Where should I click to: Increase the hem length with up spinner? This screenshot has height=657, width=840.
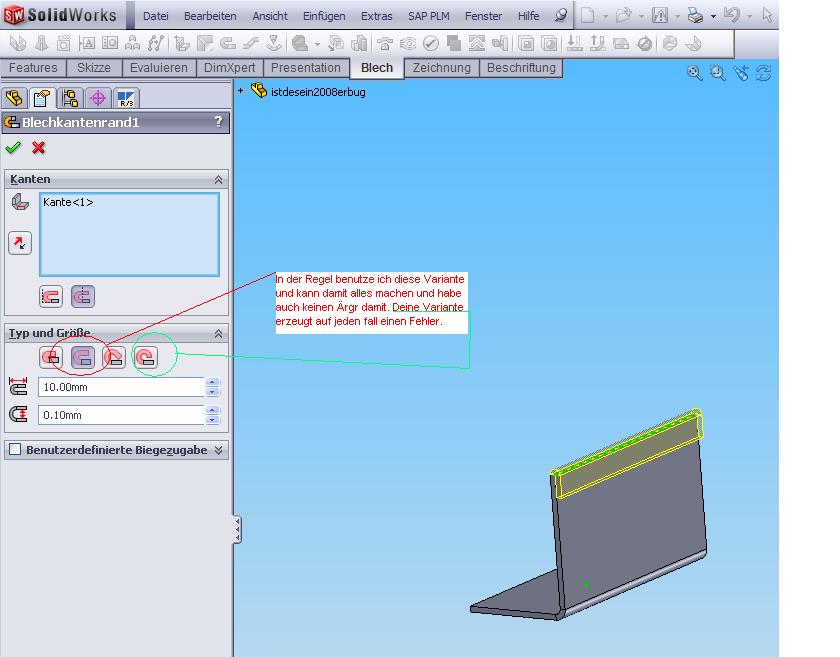tap(213, 382)
